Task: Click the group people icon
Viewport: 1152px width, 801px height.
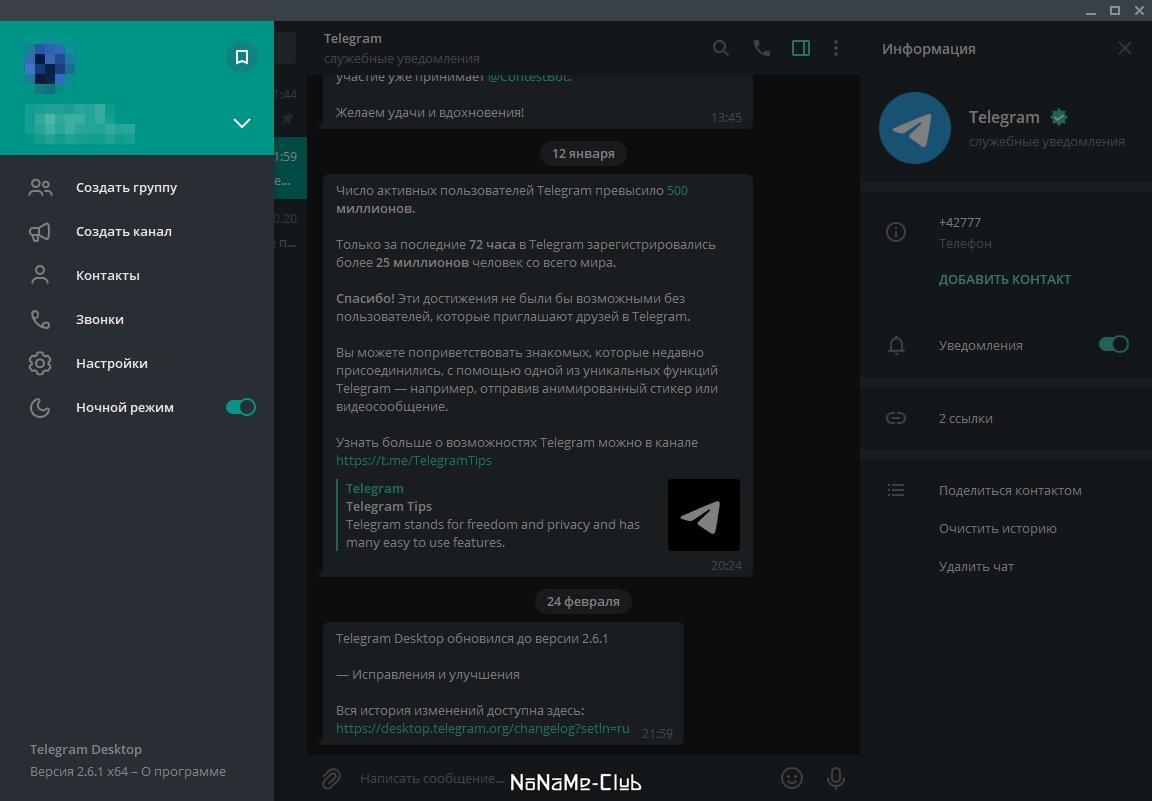Action: click(x=40, y=187)
